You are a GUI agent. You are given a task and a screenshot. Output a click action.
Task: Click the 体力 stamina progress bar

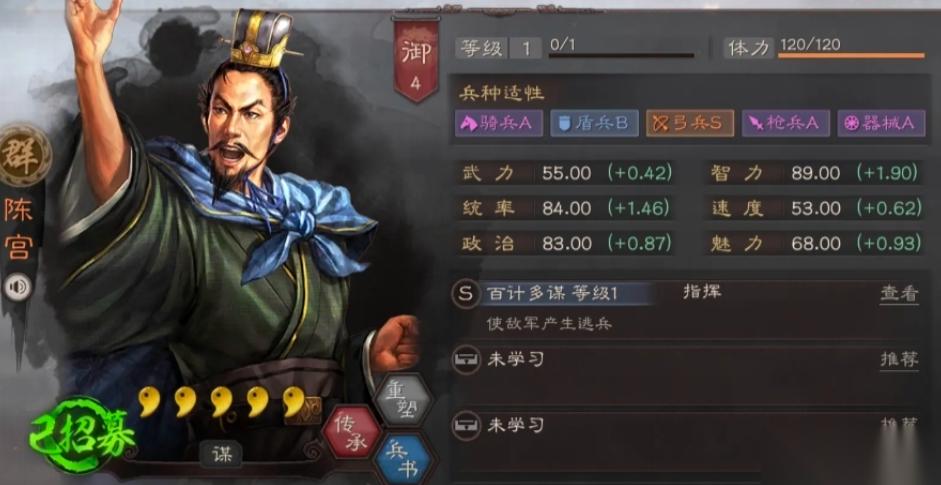851,56
